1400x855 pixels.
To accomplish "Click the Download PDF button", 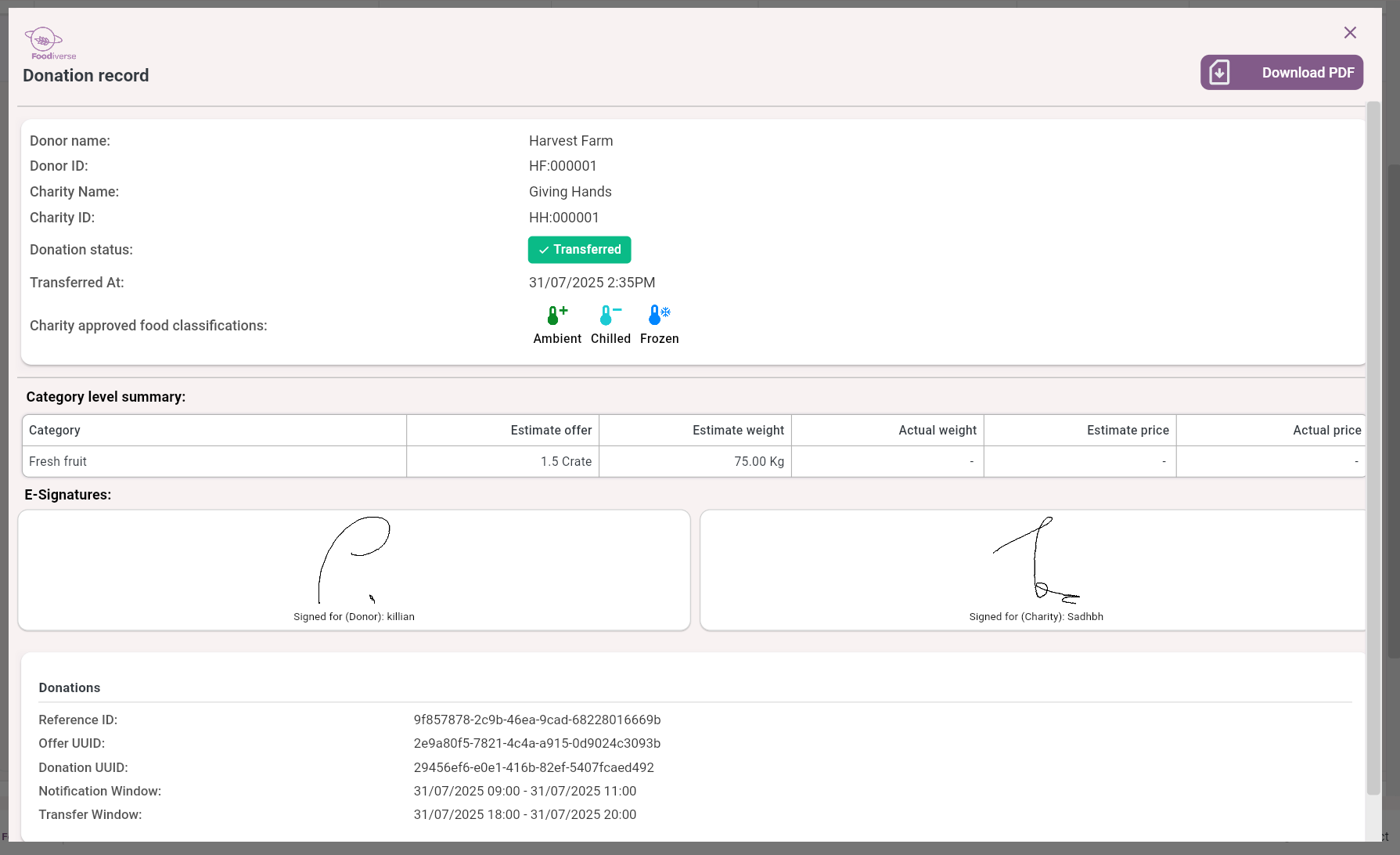I will (1281, 73).
